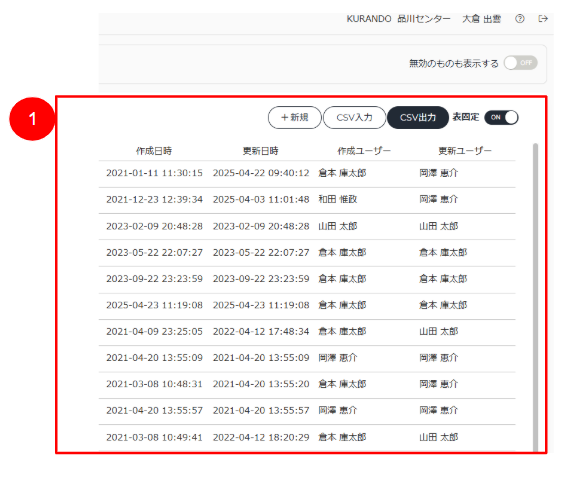The width and height of the screenshot is (578, 483).
Task: Click the 更新日時 cell 2025-04-23 11:19:08
Action: pyautogui.click(x=261, y=305)
